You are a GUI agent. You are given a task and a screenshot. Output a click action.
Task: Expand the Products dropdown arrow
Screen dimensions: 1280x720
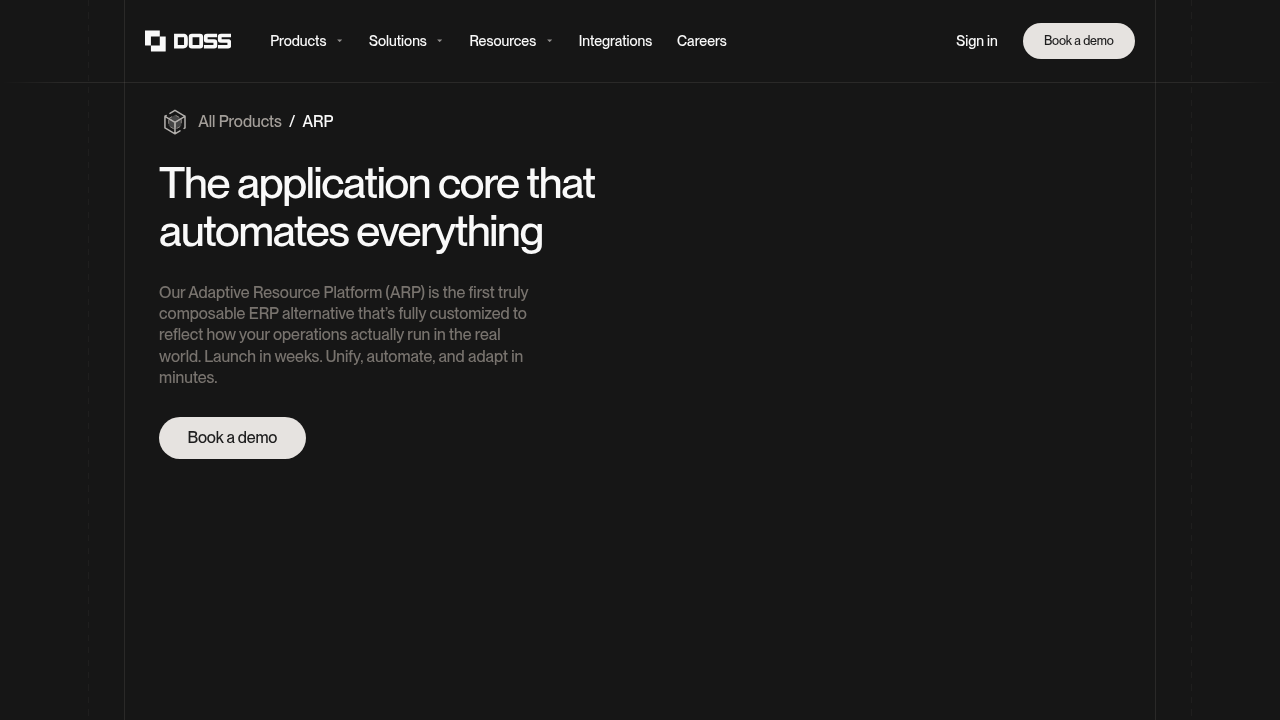(340, 41)
